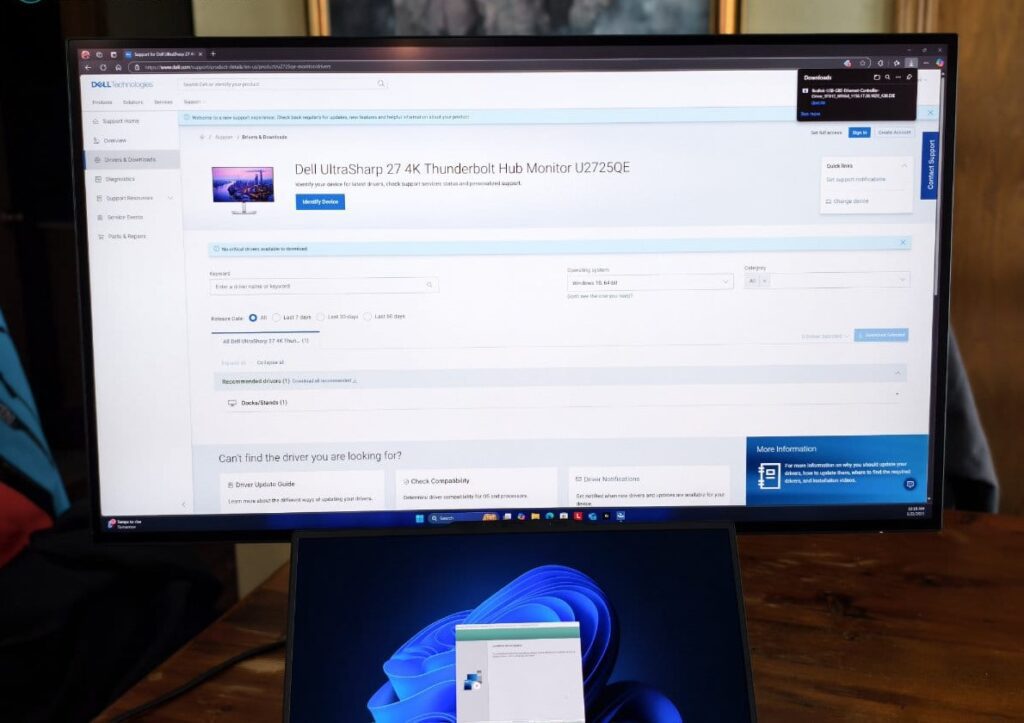Click the Download Selected button

881,335
